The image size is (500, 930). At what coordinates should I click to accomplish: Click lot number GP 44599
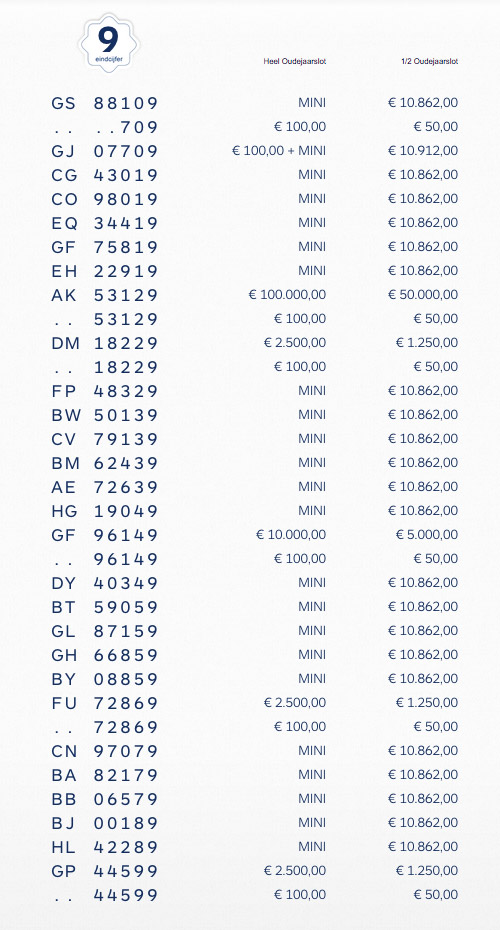[x=105, y=871]
